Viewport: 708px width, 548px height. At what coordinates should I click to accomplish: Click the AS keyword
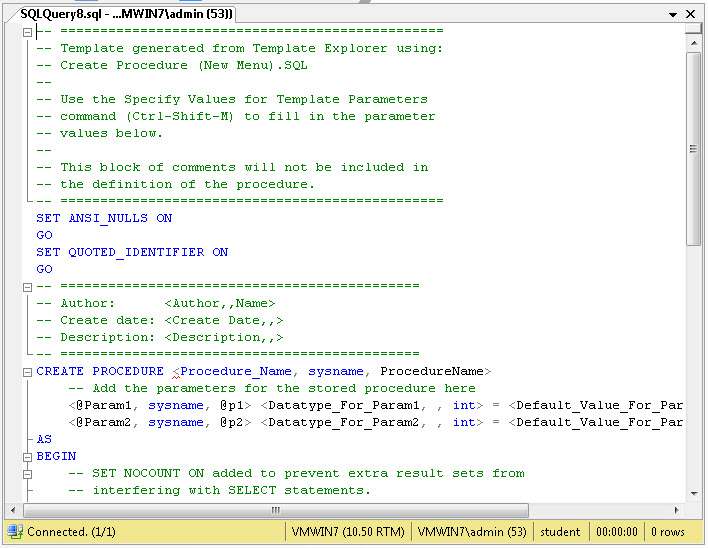pos(44,439)
